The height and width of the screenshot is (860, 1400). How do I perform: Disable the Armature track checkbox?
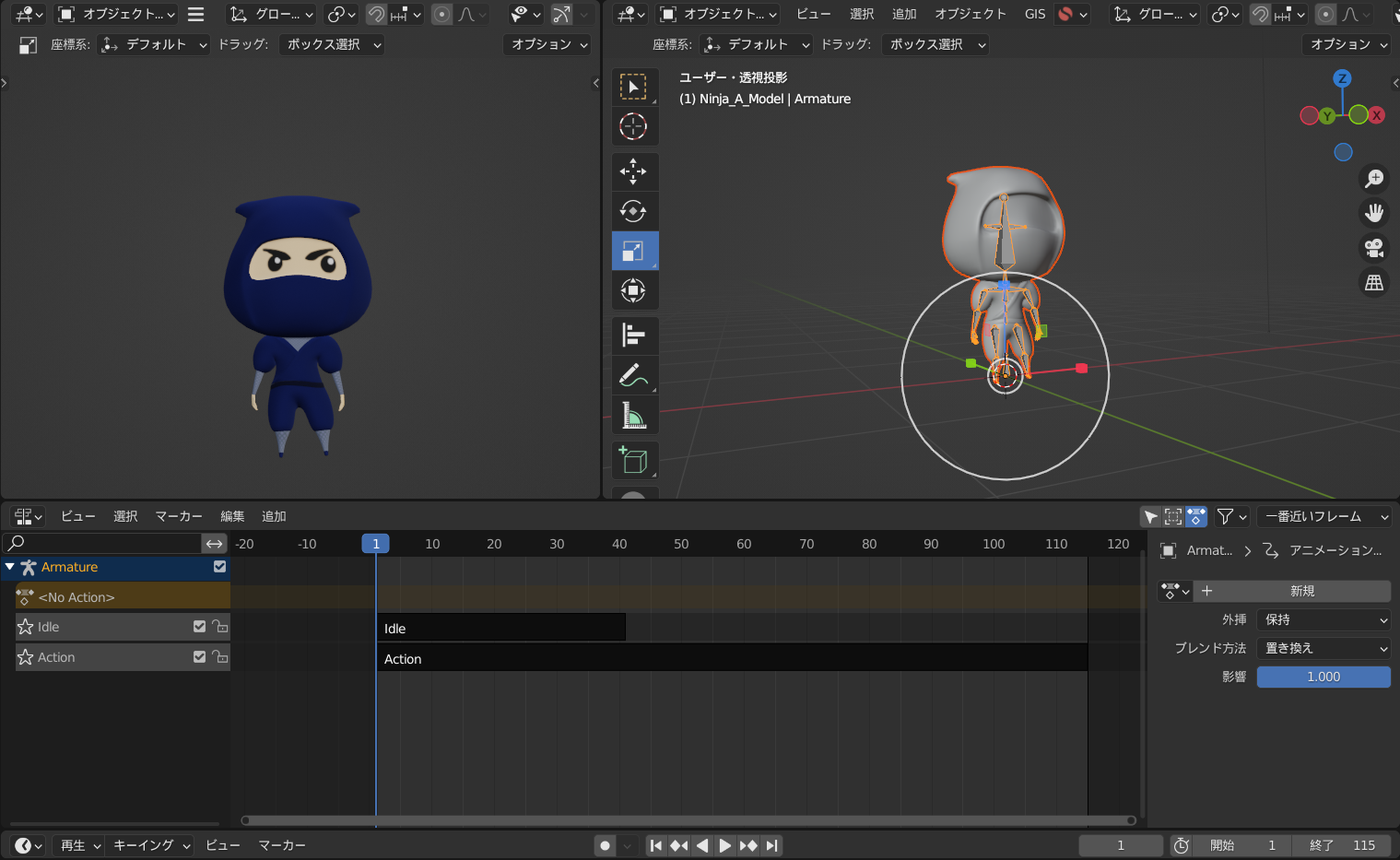tap(218, 566)
